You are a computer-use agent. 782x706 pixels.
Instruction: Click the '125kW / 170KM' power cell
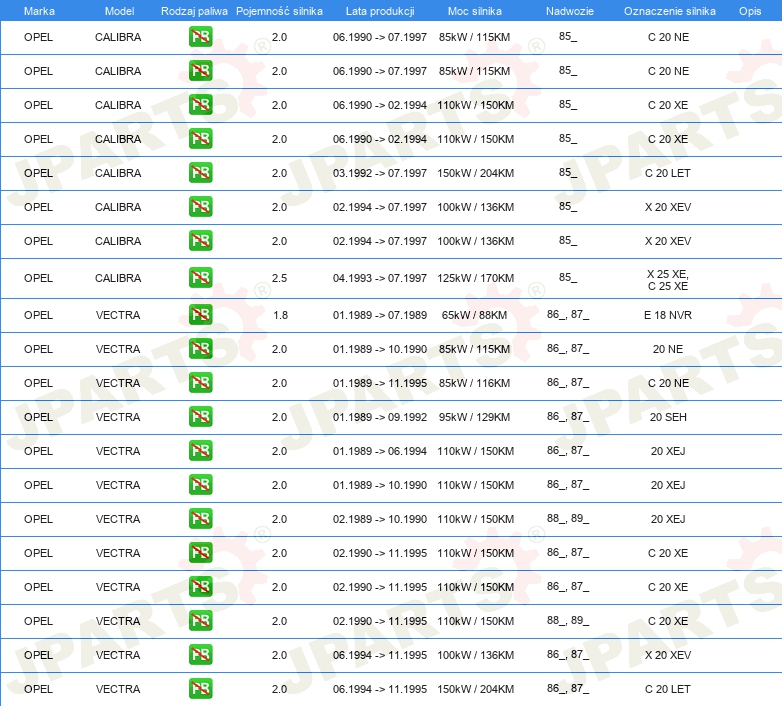click(x=475, y=278)
